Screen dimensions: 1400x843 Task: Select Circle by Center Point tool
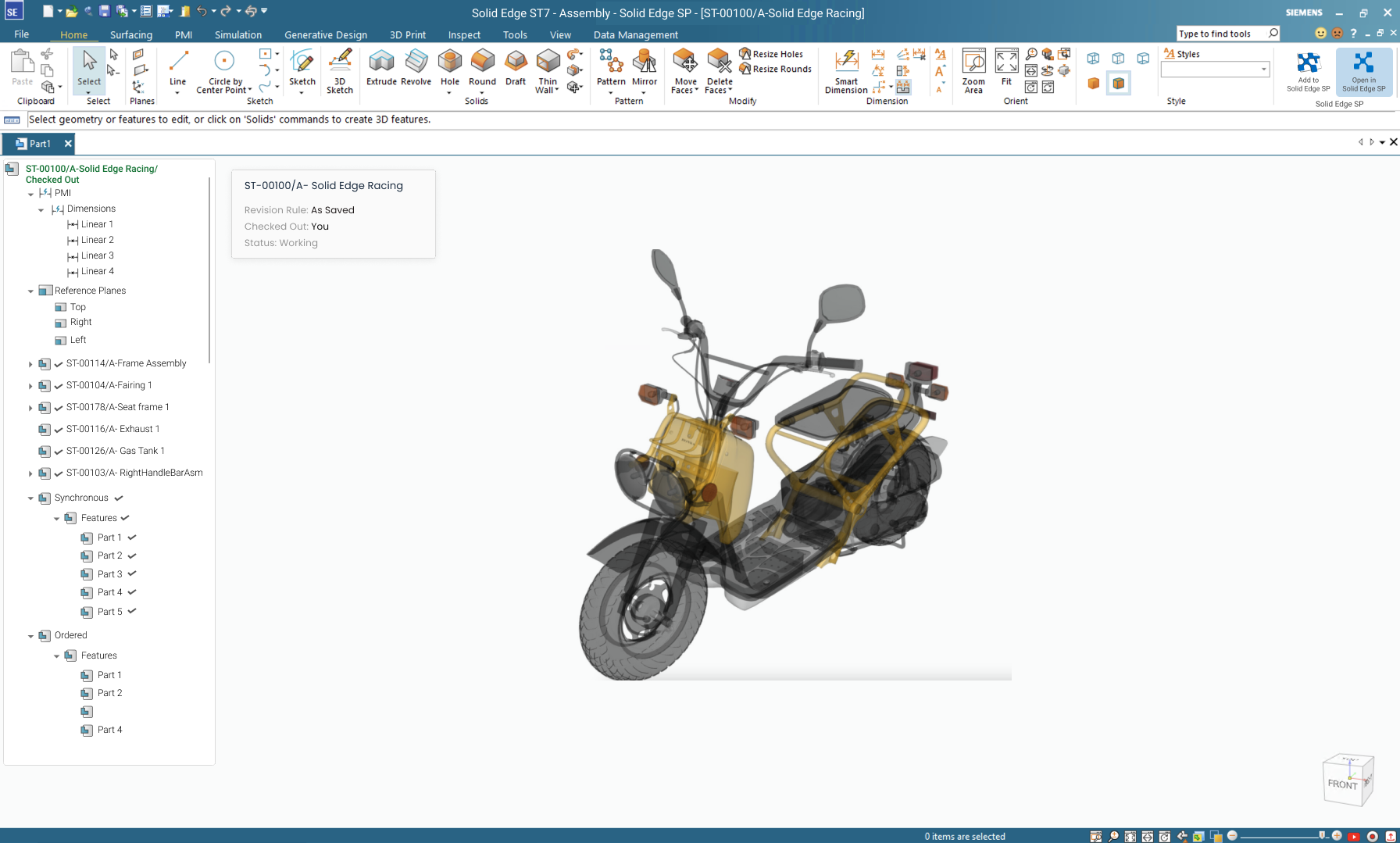coord(224,71)
